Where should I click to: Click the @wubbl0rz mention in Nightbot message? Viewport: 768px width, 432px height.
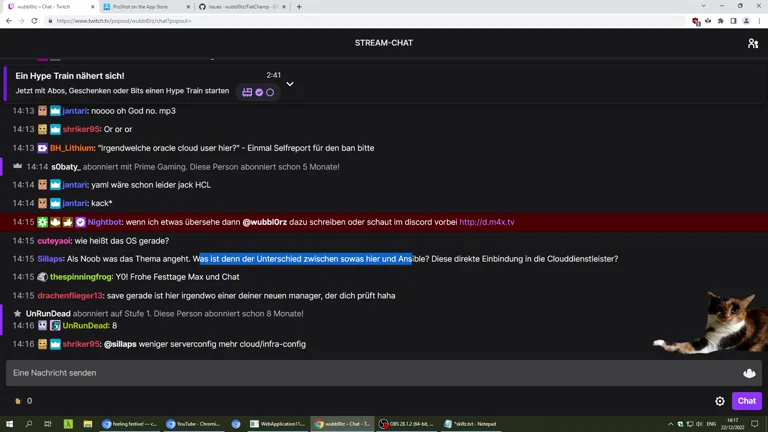[264, 222]
